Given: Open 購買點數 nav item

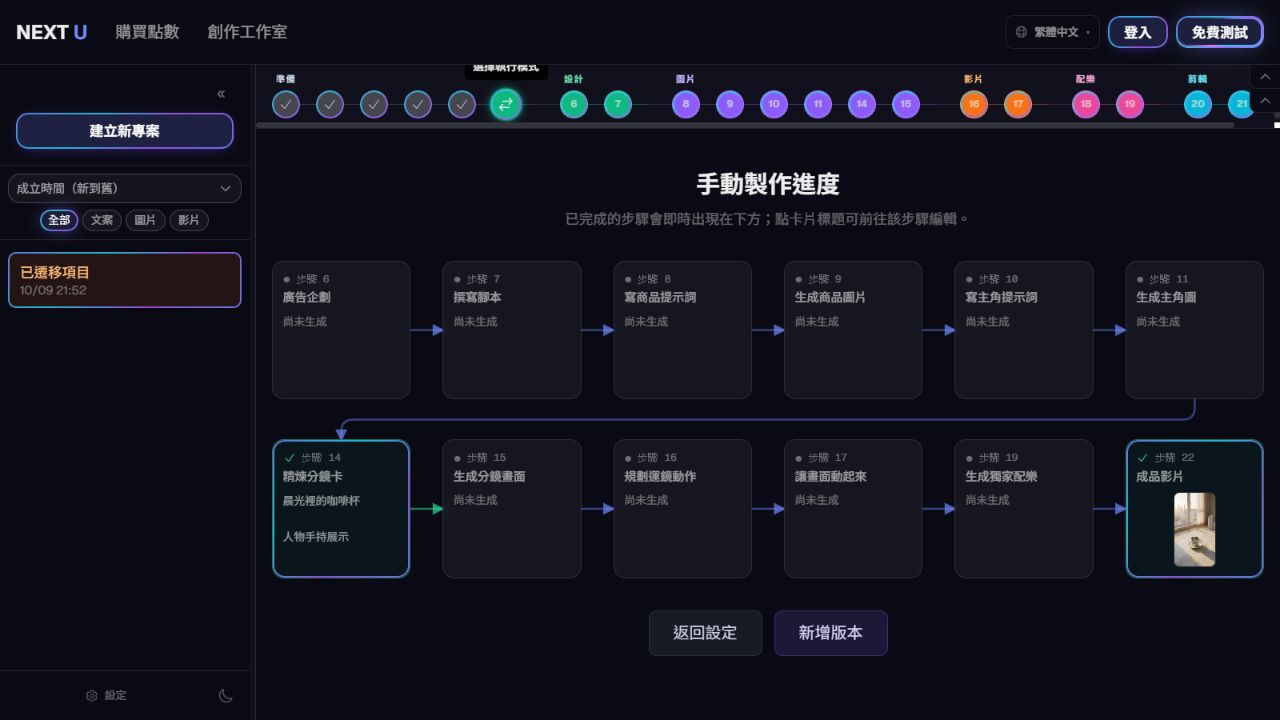Looking at the screenshot, I should 147,32.
